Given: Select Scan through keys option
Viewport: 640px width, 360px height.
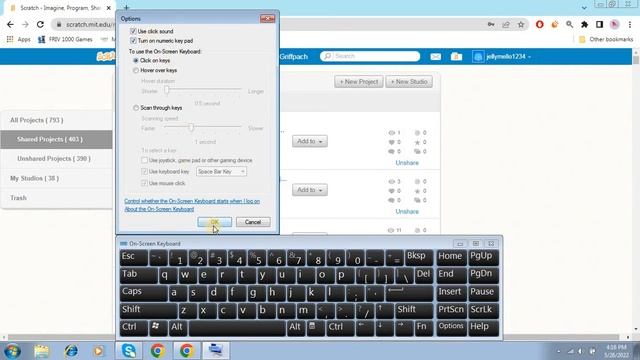Looking at the screenshot, I should pyautogui.click(x=136, y=108).
